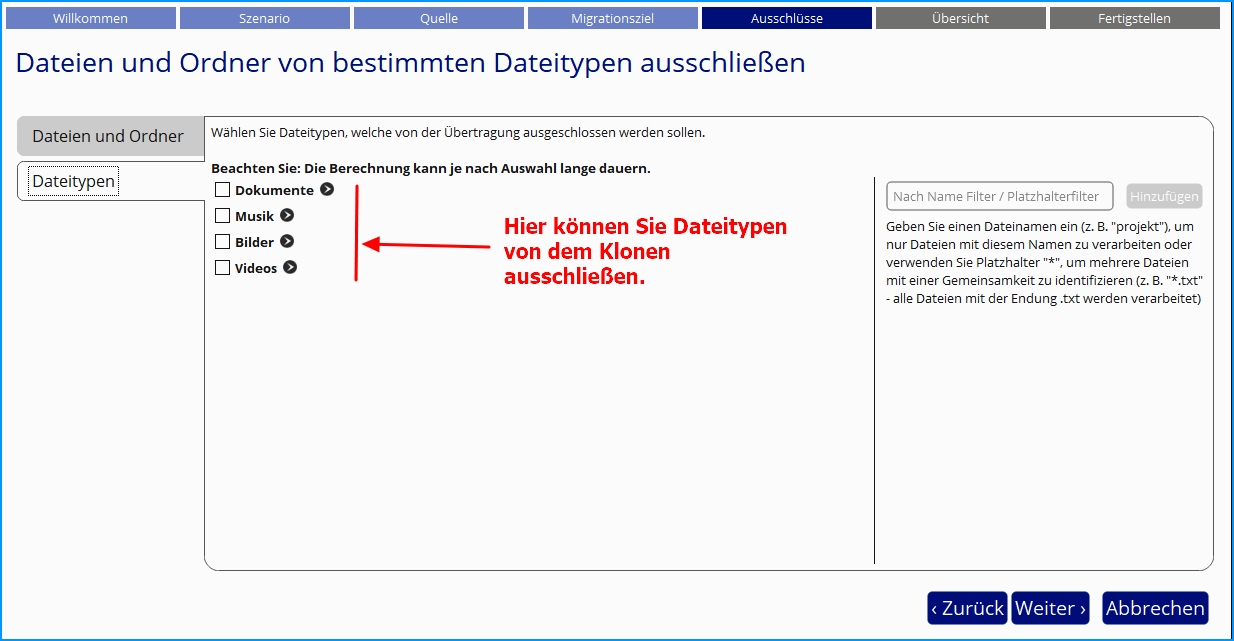Expand the Videos file type arrow

[290, 267]
